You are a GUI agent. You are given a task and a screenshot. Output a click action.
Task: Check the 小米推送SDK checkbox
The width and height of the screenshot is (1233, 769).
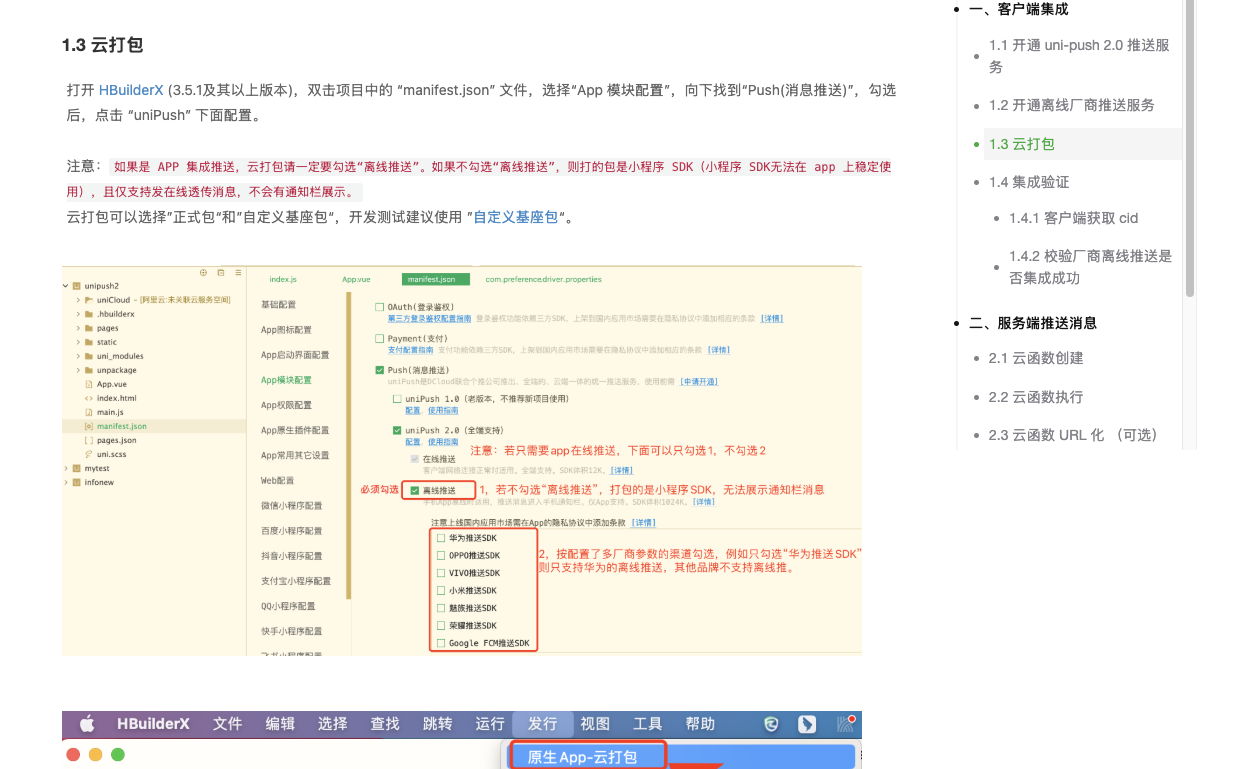coord(441,591)
